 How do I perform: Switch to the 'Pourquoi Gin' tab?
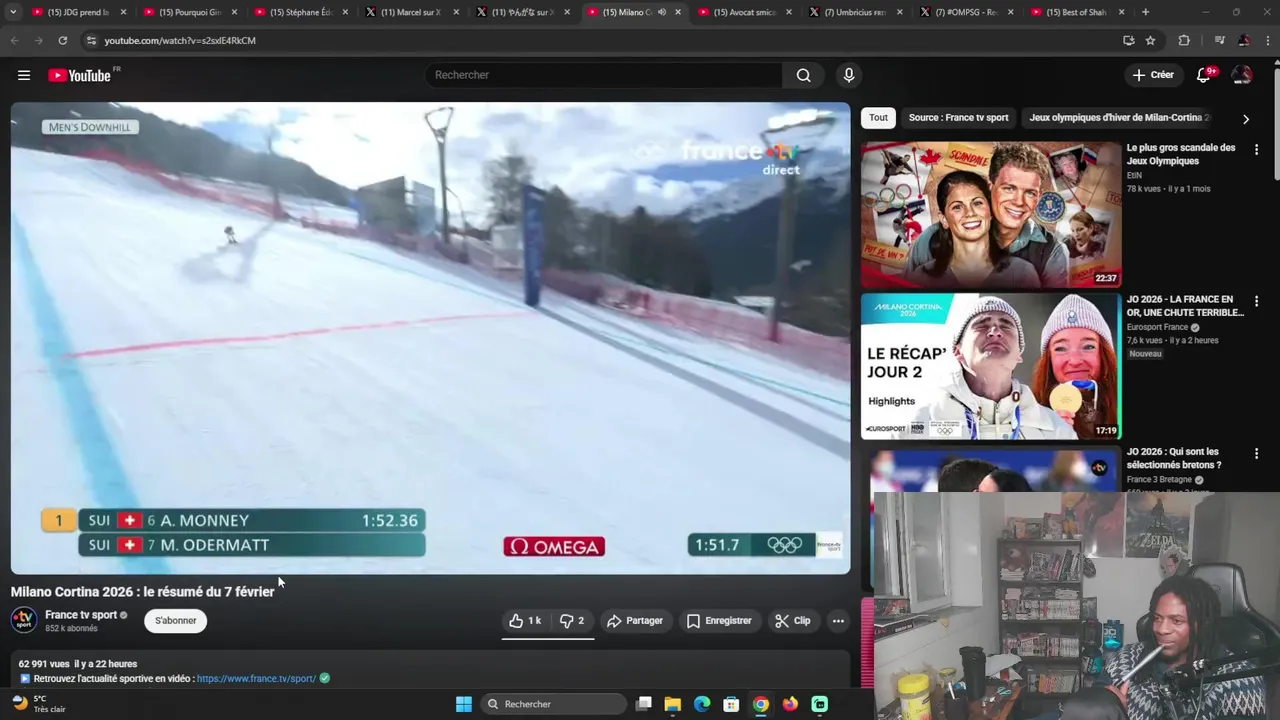190,12
